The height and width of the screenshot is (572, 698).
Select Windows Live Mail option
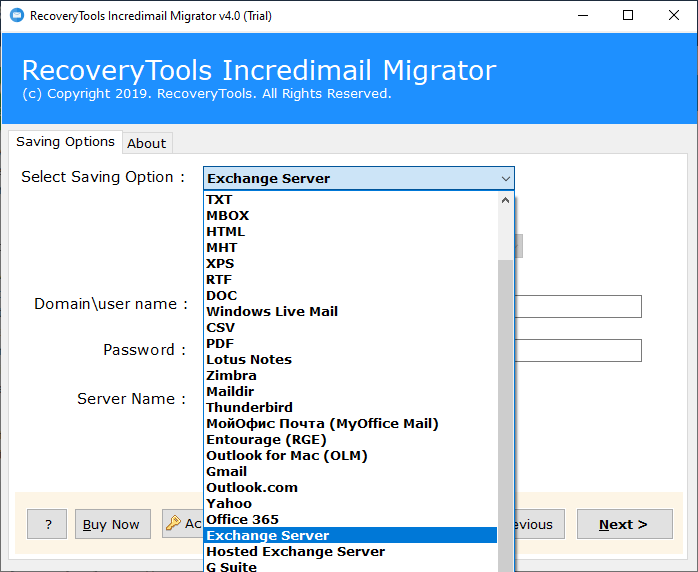coord(350,312)
